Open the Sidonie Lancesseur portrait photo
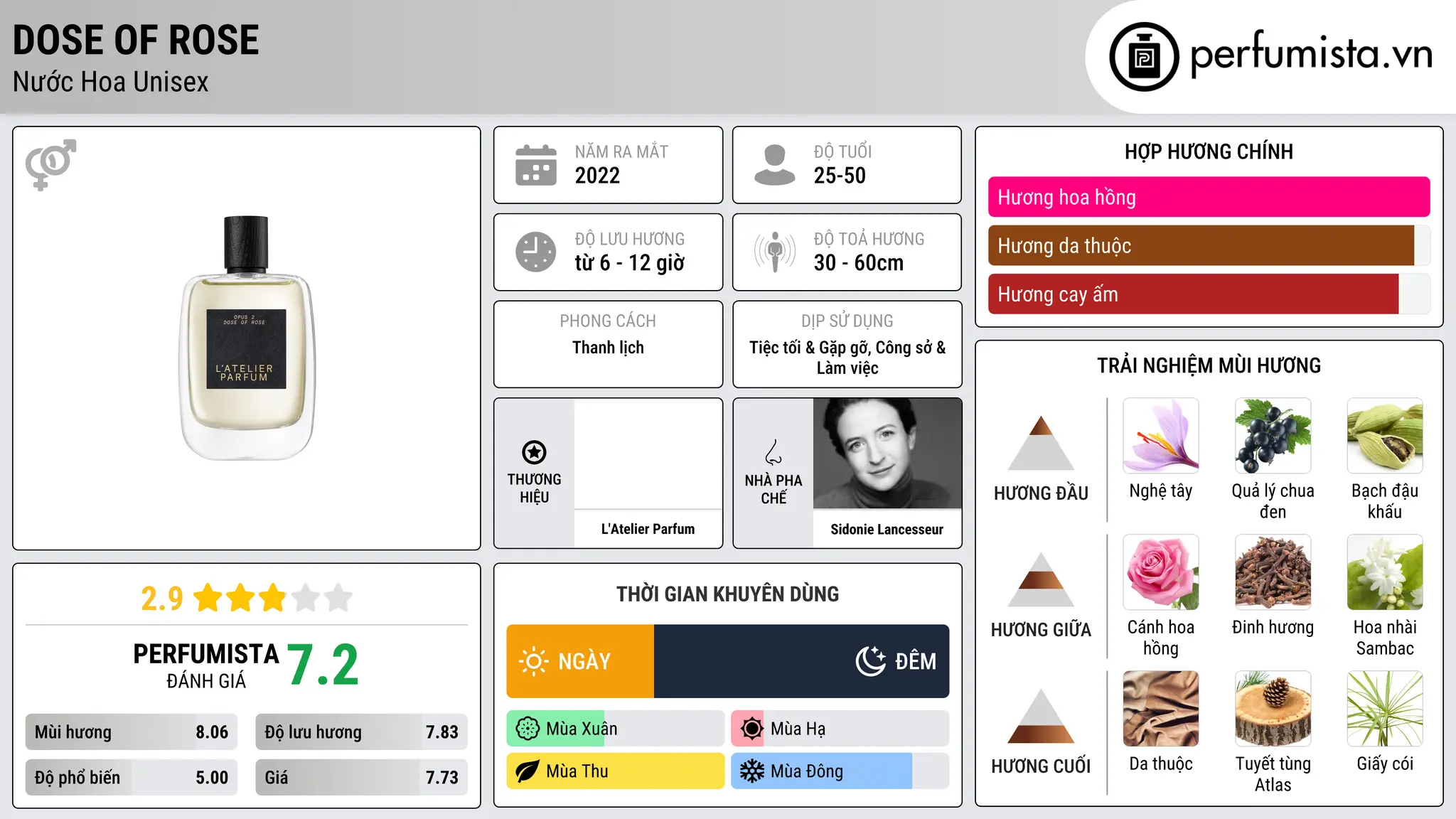 pos(887,454)
